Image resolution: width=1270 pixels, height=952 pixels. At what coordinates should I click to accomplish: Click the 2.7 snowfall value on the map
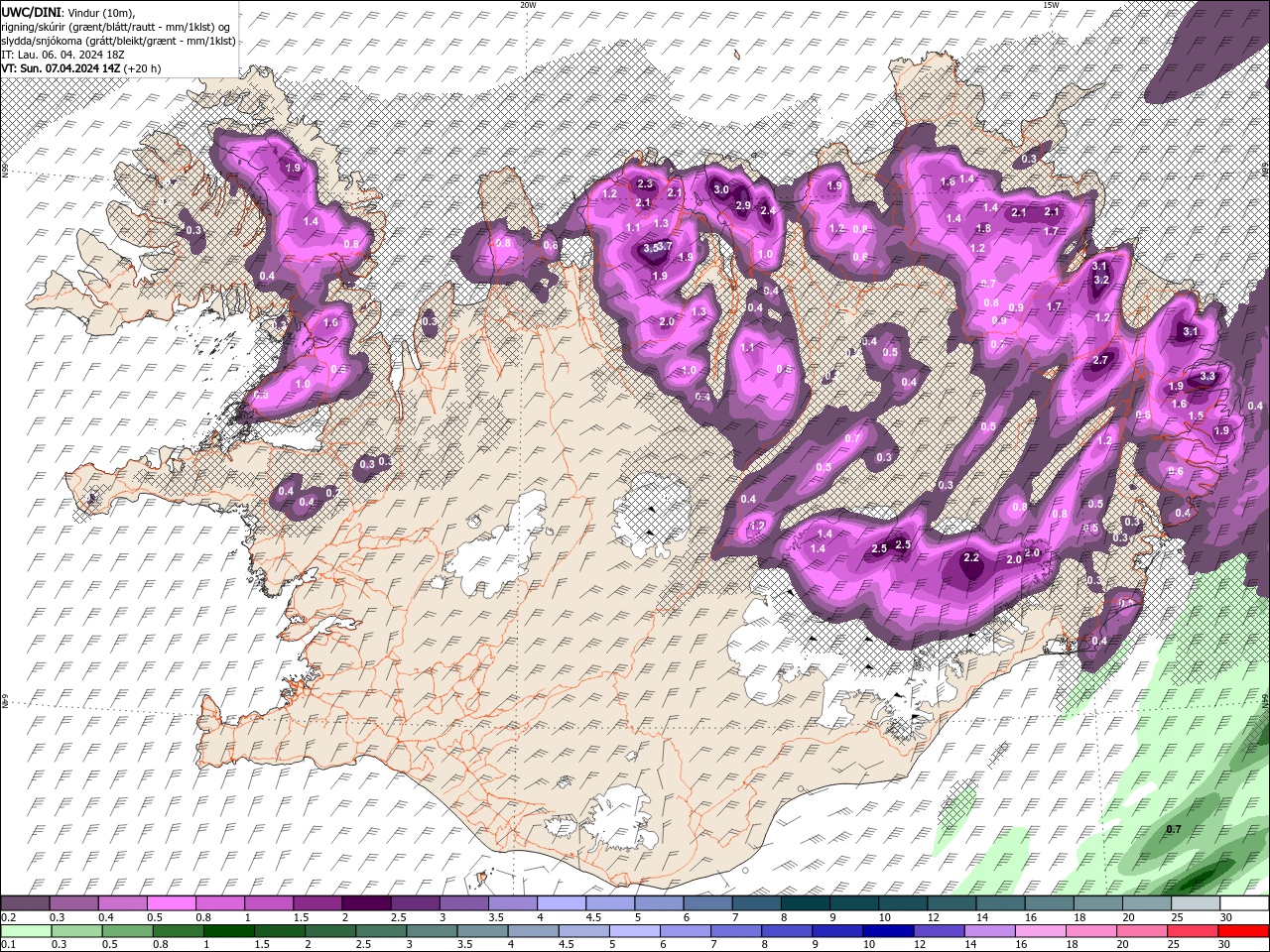click(1100, 361)
